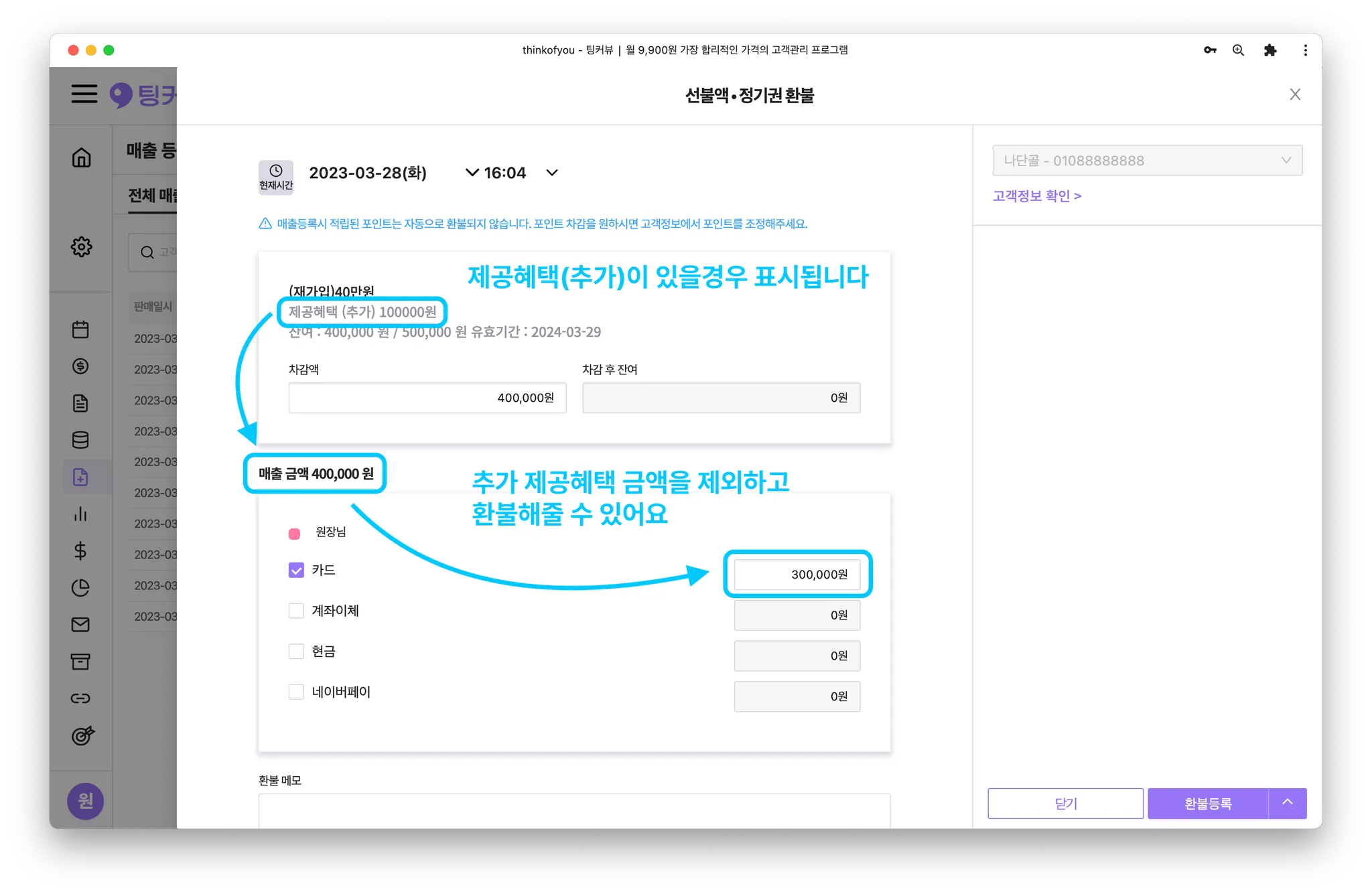Uncheck the 카드 payment checkbox
This screenshot has height=894, width=1372.
click(296, 570)
